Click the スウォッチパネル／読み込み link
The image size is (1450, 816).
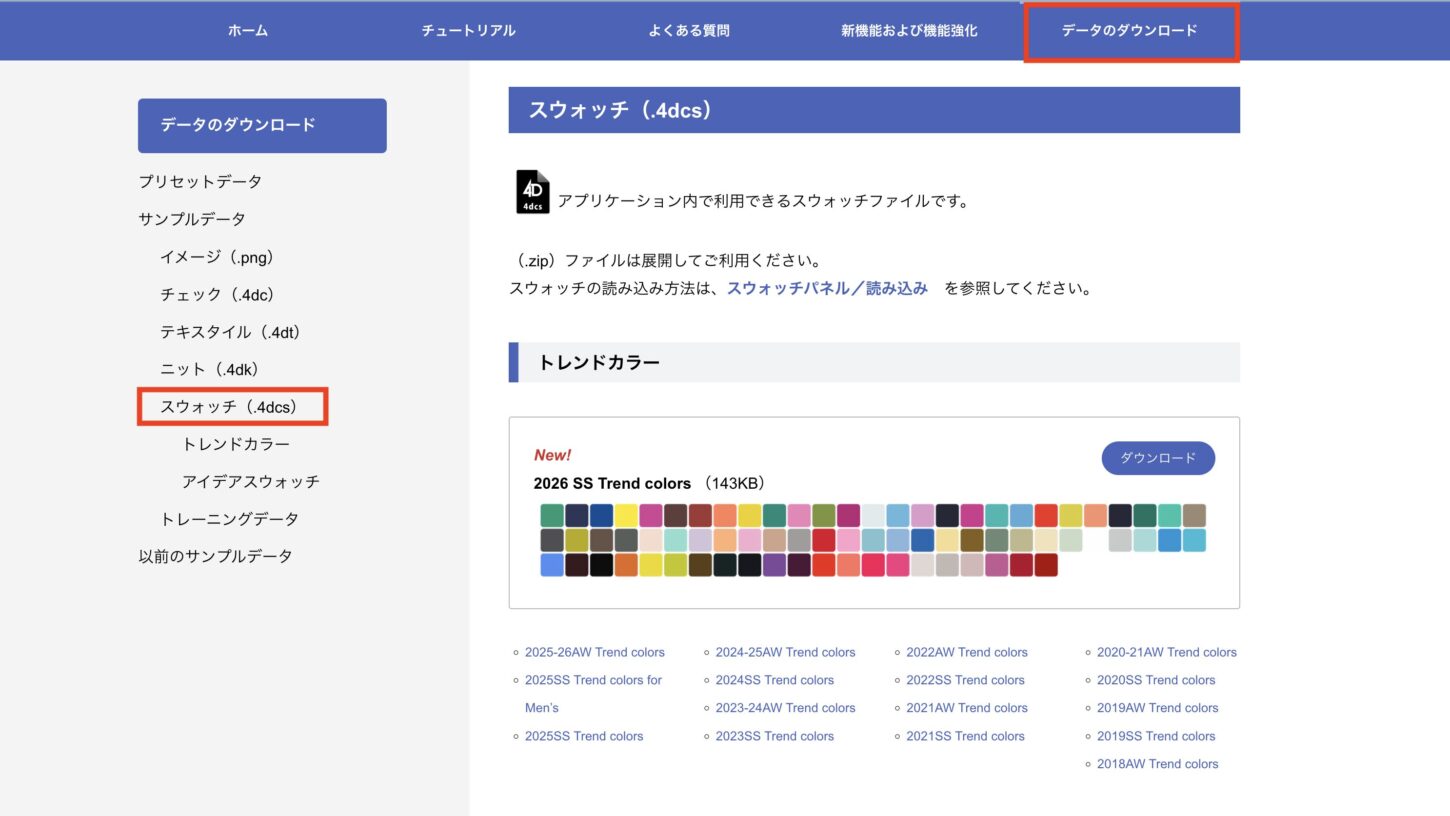coord(827,288)
